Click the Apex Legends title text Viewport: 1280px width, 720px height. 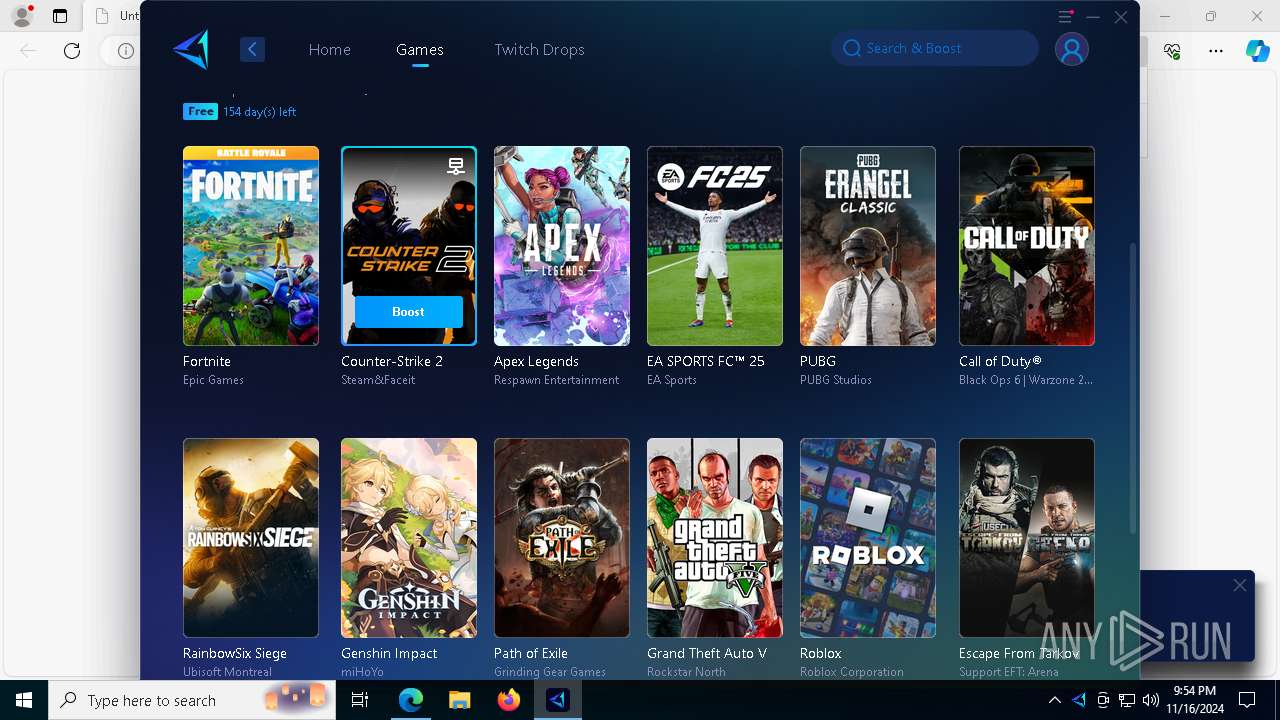pos(536,361)
